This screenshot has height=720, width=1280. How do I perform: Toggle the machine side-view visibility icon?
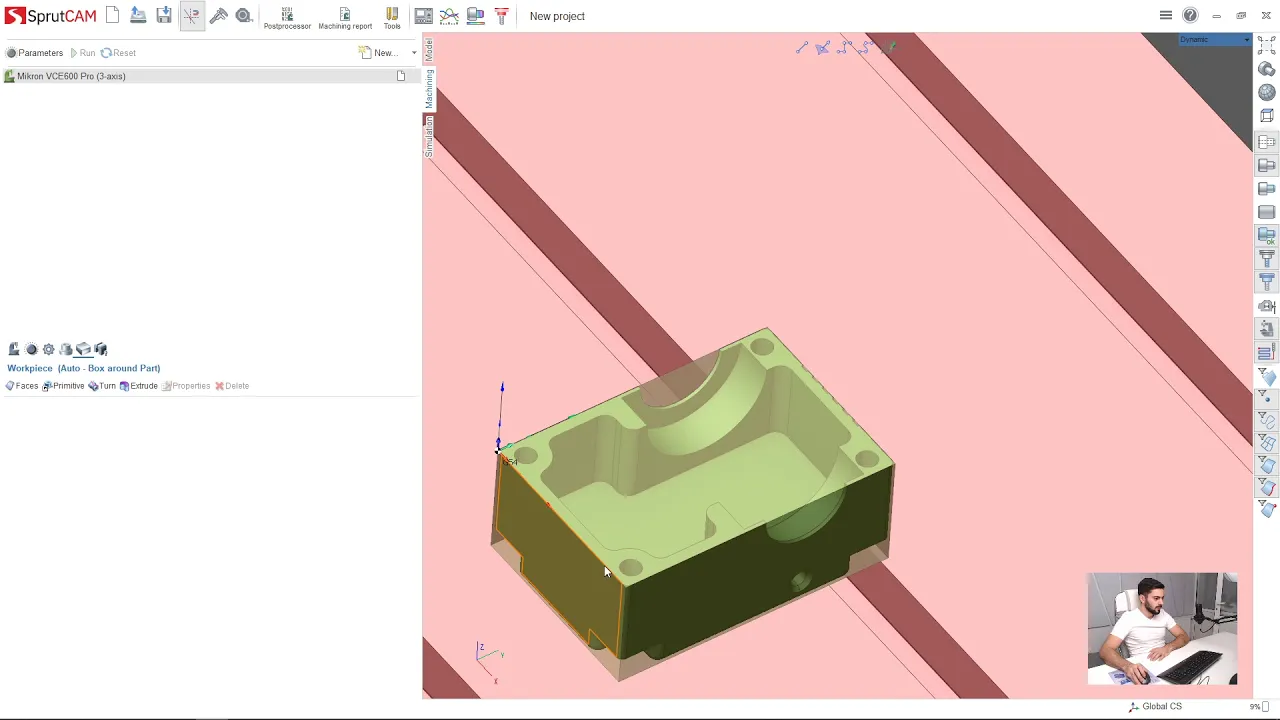[x=1267, y=307]
